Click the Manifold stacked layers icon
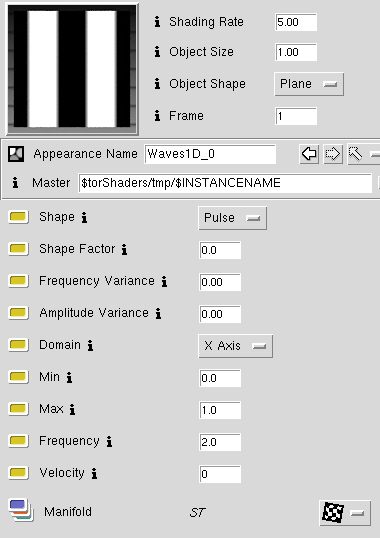Image resolution: width=380 pixels, height=538 pixels. [20, 510]
